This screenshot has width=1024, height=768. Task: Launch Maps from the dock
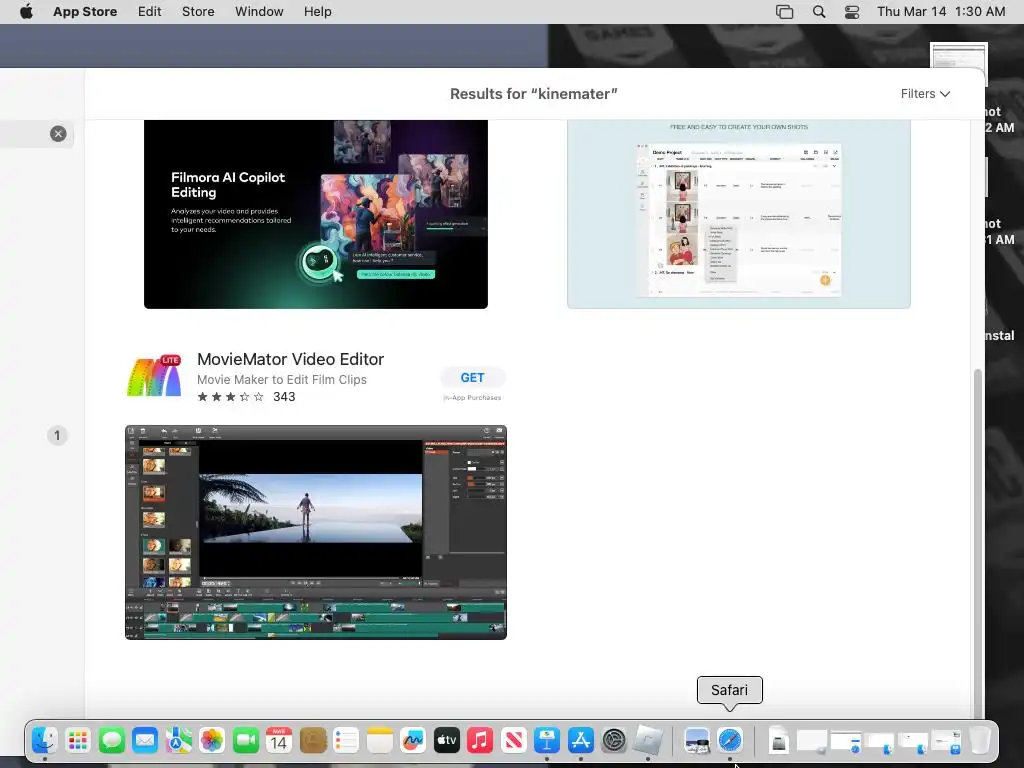click(178, 741)
